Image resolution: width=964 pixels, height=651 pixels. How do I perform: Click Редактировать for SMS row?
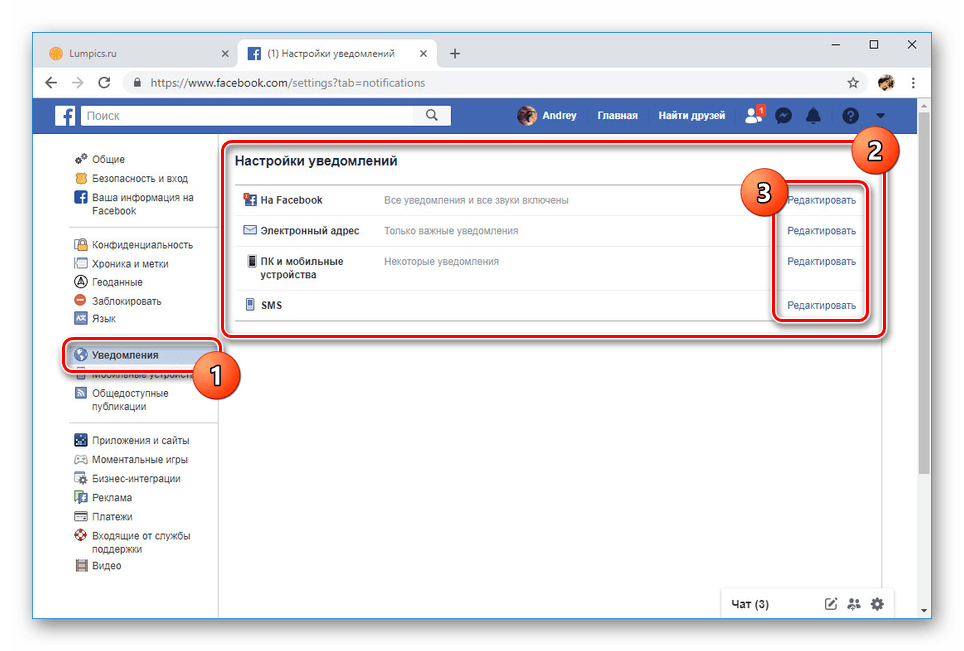[x=821, y=305]
